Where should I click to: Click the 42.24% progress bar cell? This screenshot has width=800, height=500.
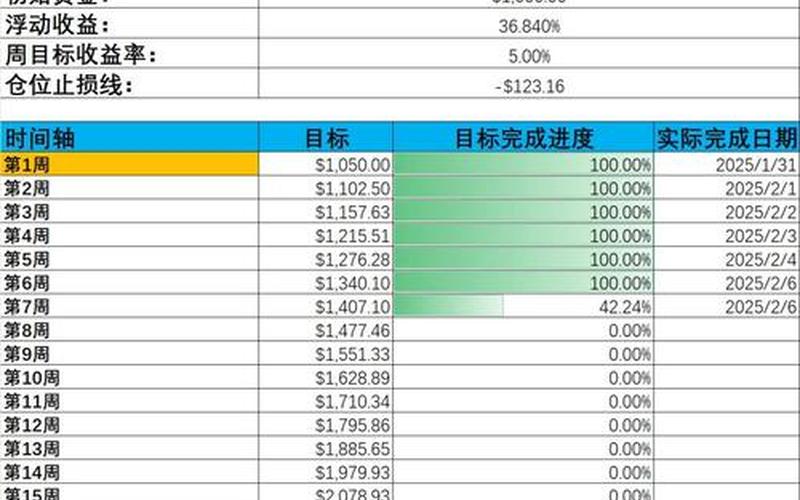[523, 306]
